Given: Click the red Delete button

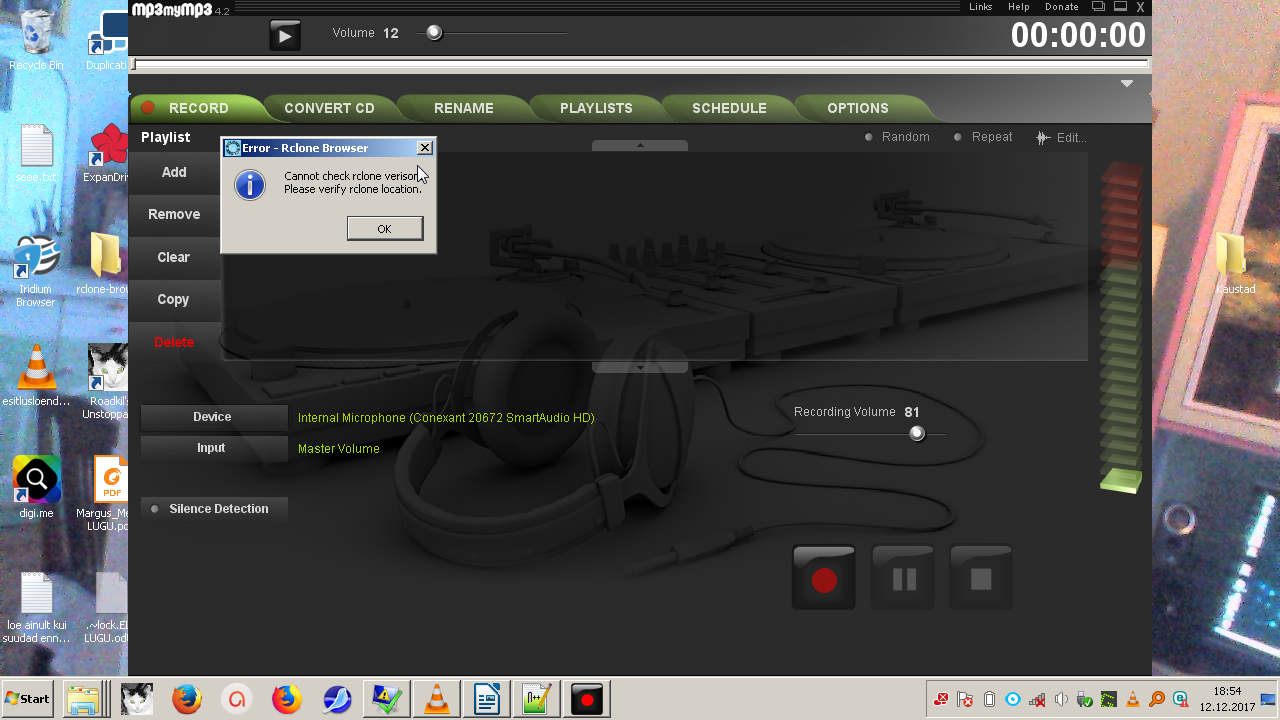Looking at the screenshot, I should [x=174, y=342].
